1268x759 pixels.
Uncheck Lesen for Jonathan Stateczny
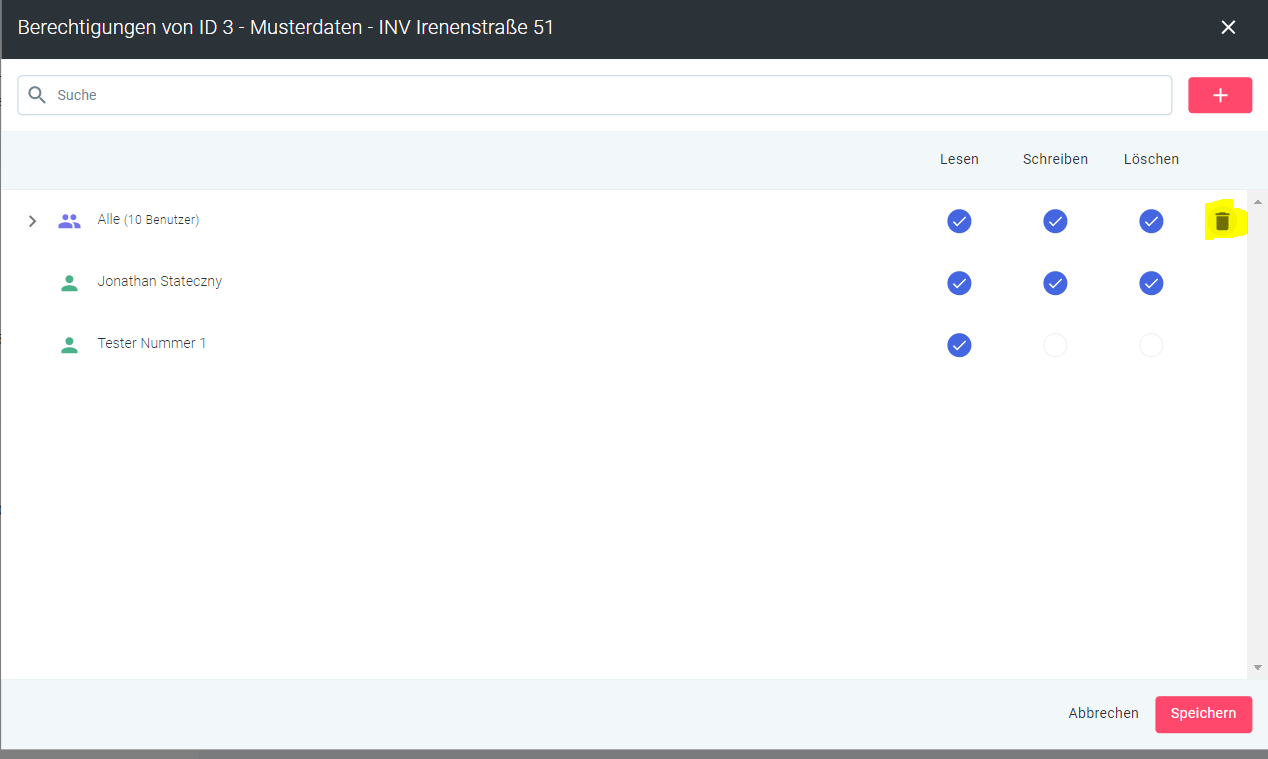tap(958, 283)
